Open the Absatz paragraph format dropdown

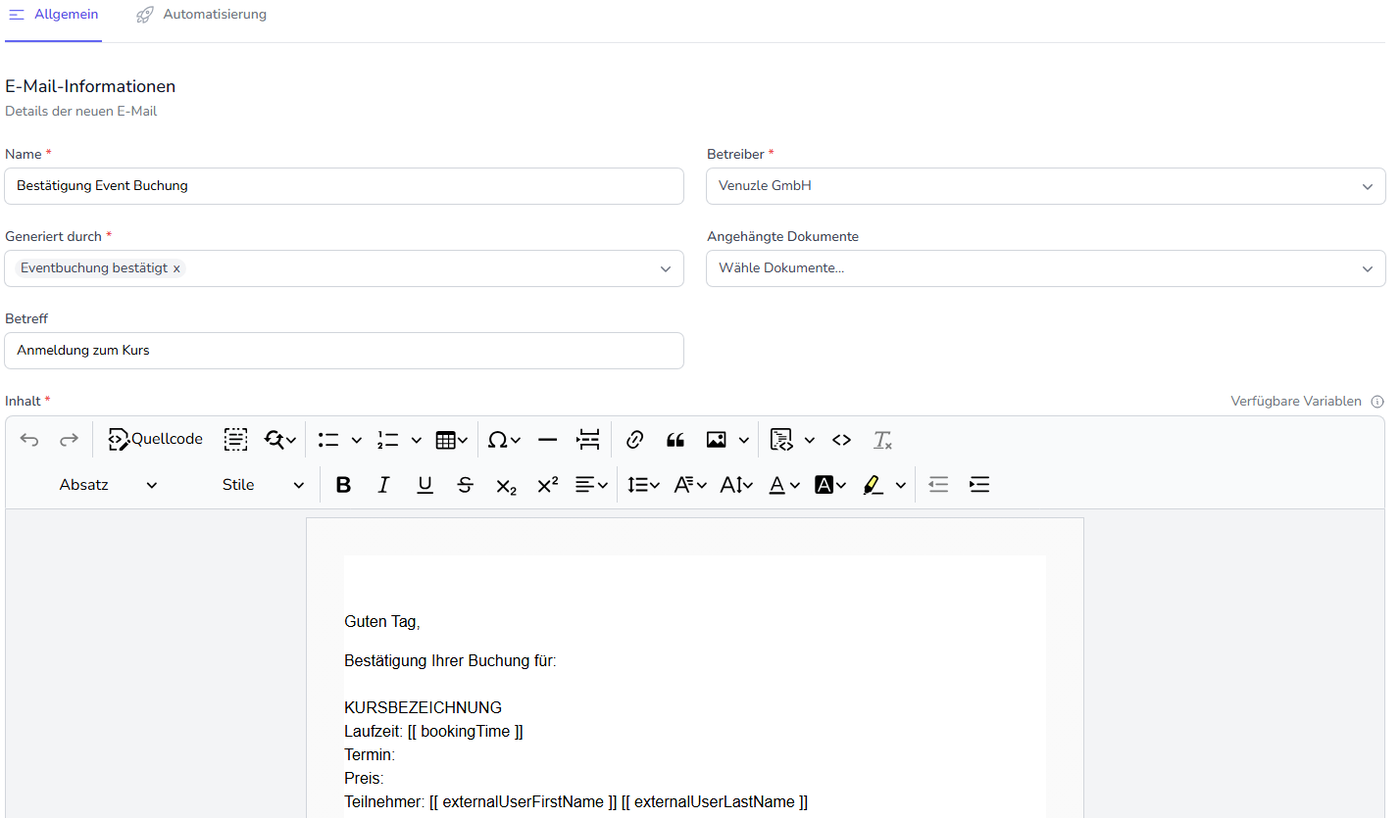pyautogui.click(x=108, y=485)
